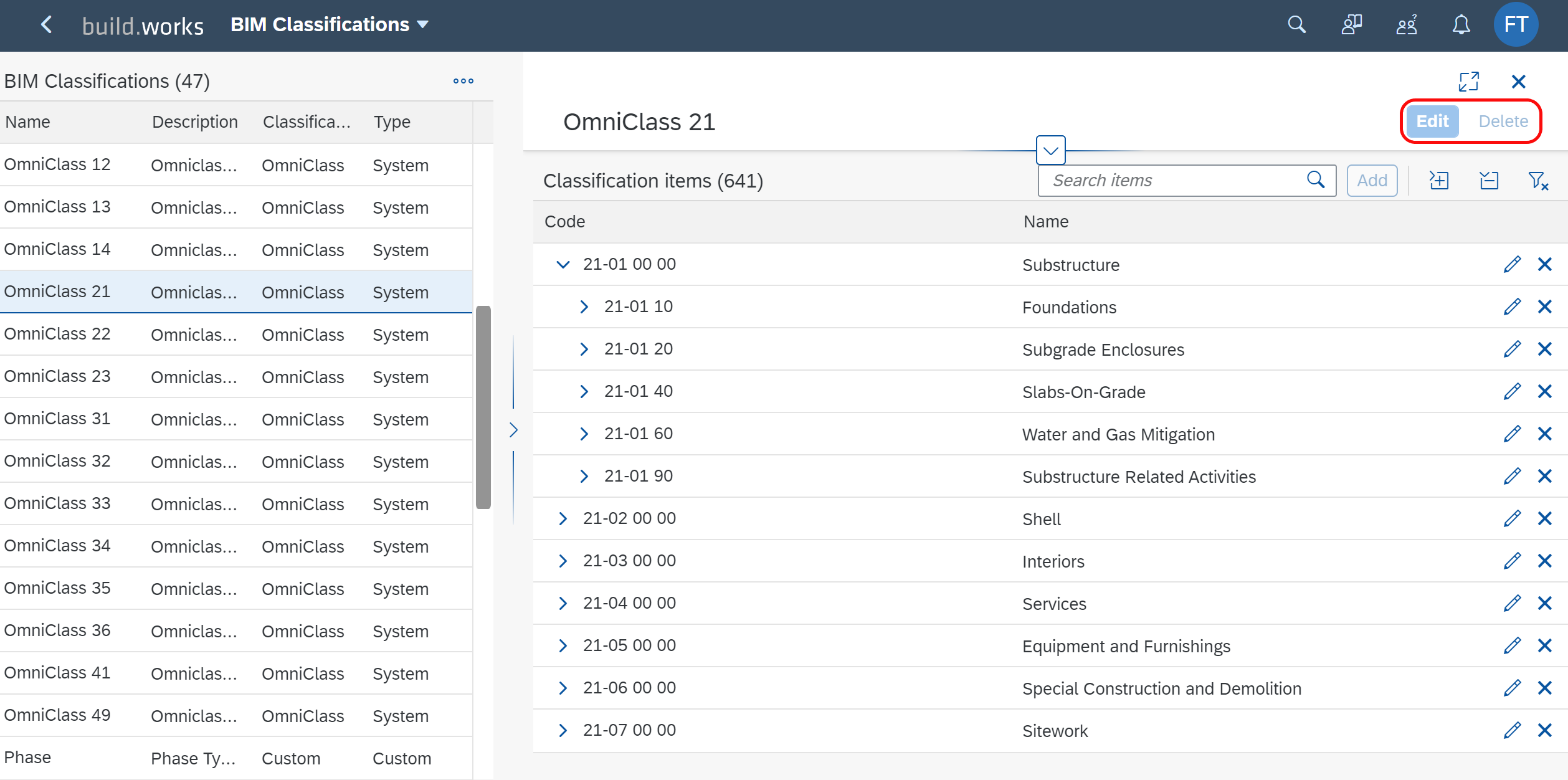This screenshot has width=1568, height=780.
Task: Click the Description column header
Action: click(x=195, y=122)
